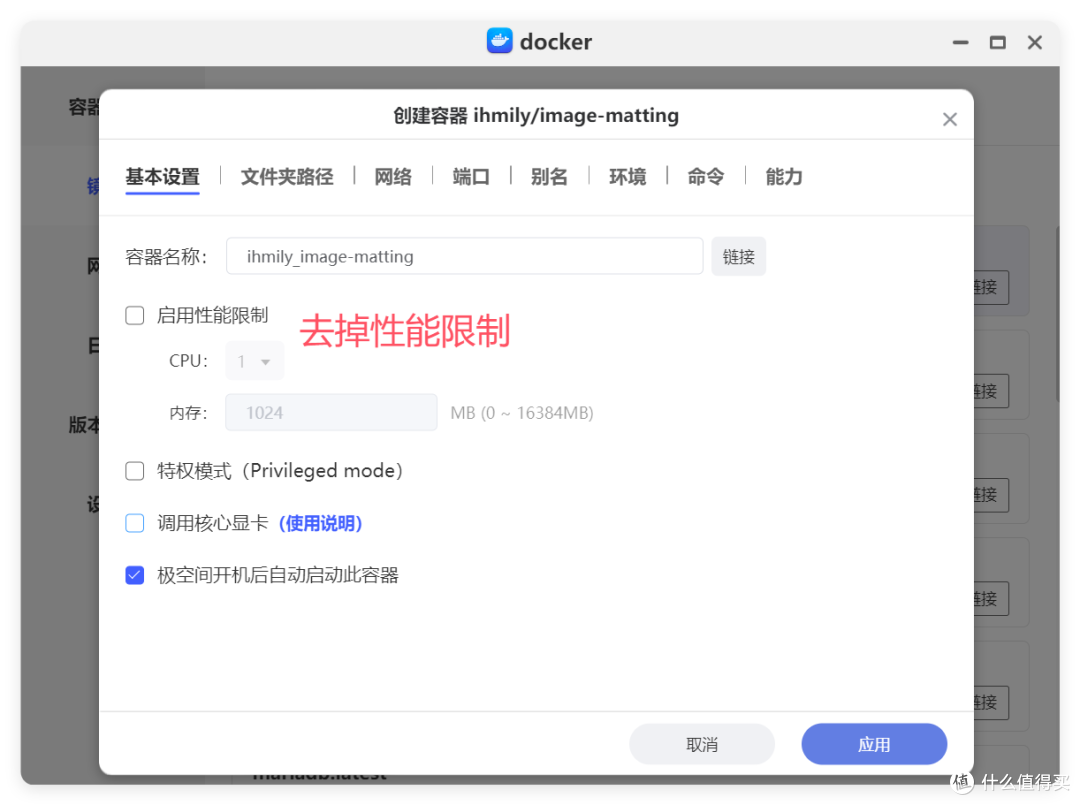This screenshot has width=1080, height=805.
Task: Open the 文件夹路径 tab
Action: [287, 177]
